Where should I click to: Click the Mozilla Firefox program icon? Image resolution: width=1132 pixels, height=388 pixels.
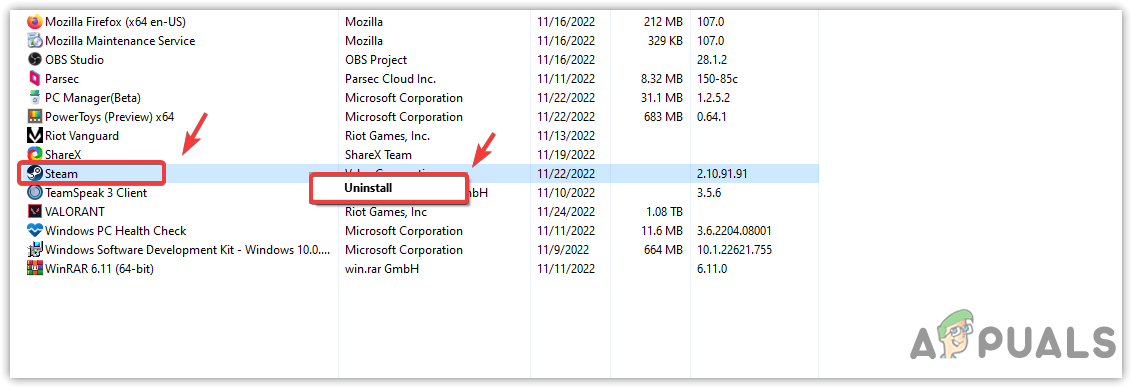(35, 22)
